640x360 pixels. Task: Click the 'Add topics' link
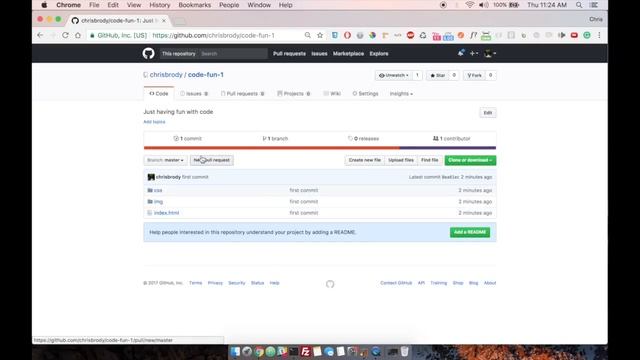pyautogui.click(x=154, y=122)
